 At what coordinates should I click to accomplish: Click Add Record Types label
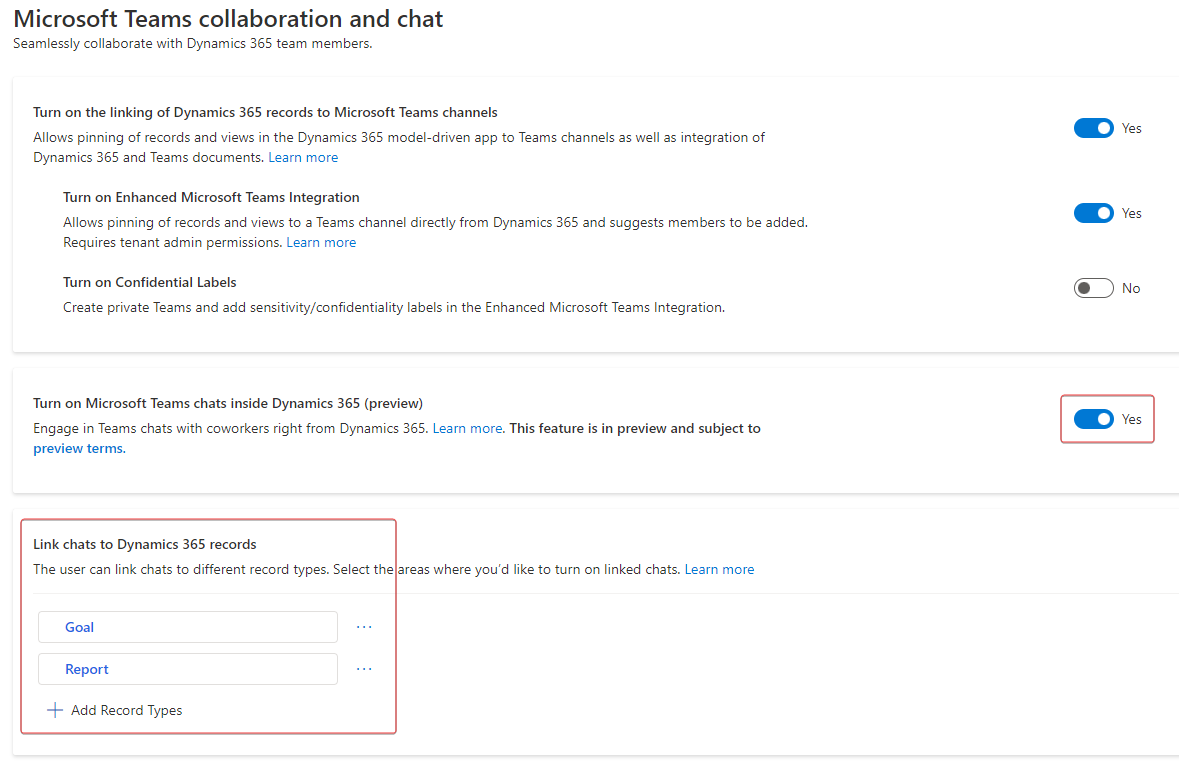tap(126, 710)
